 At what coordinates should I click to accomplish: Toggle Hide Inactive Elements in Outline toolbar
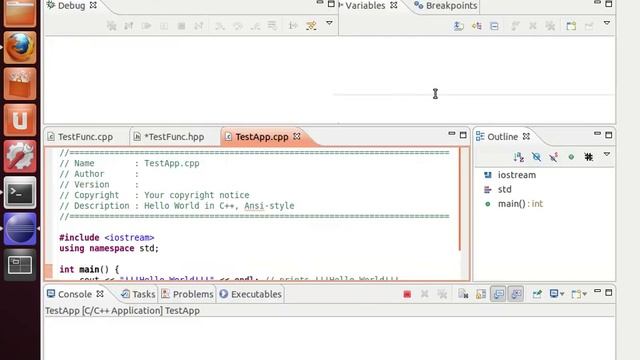589,157
